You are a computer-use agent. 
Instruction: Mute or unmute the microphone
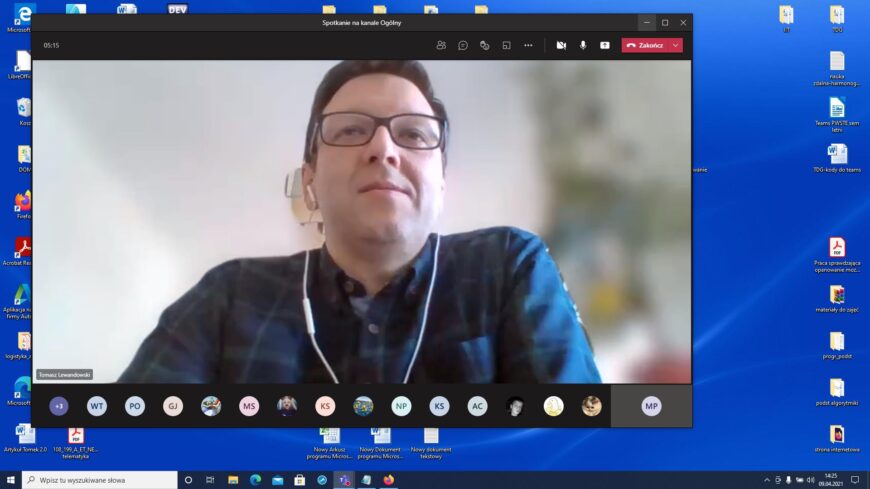[x=583, y=46]
